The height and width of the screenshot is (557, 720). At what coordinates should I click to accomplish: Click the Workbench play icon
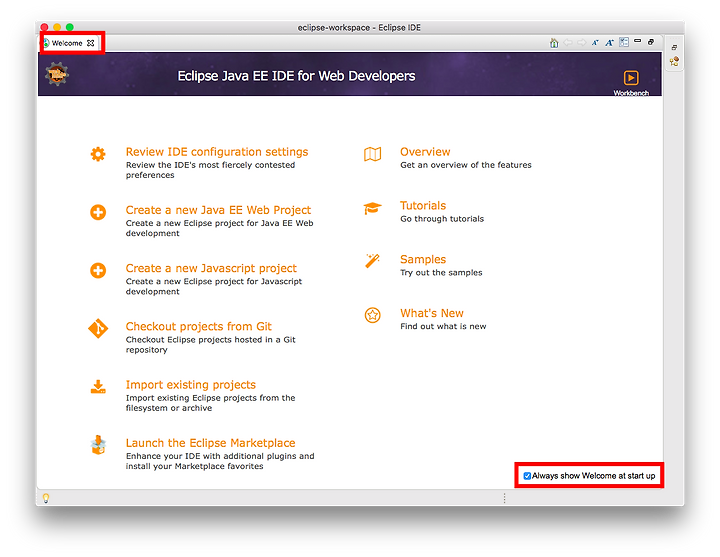[631, 78]
